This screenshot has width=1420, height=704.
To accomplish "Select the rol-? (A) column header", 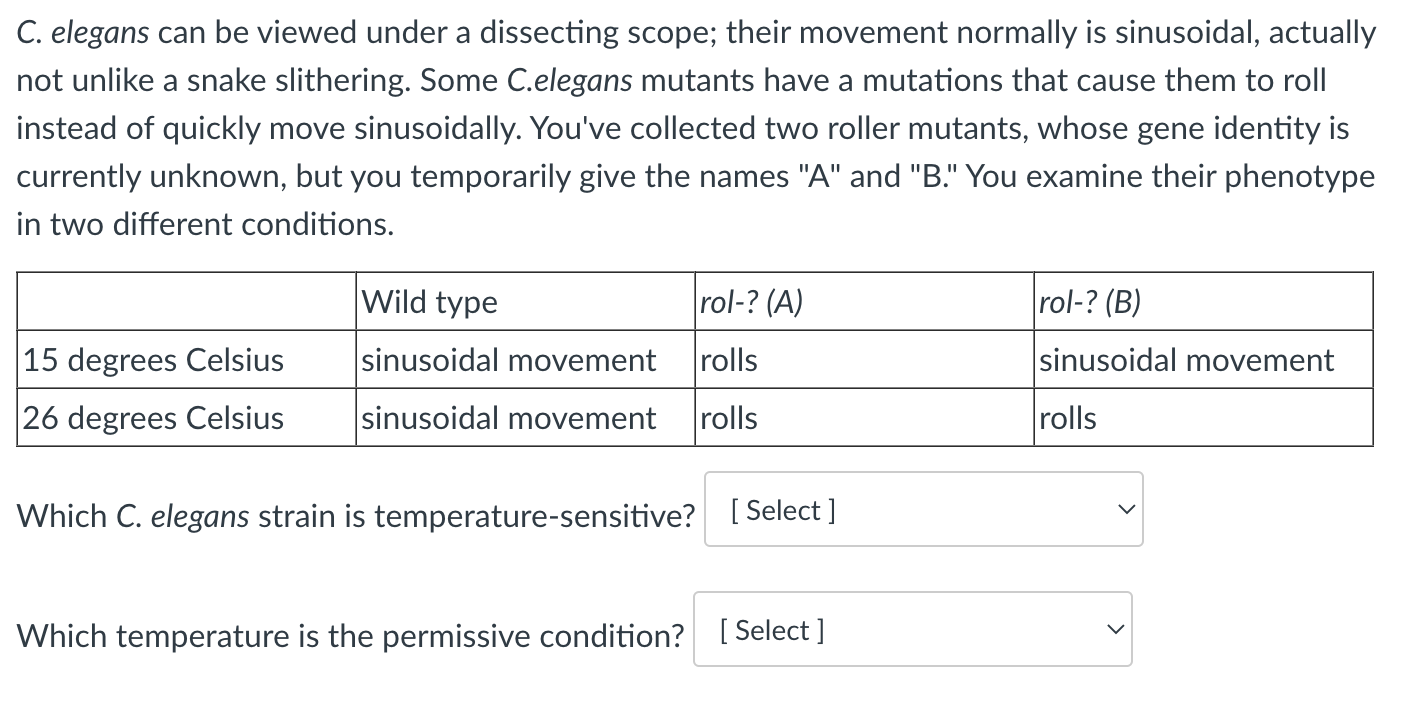I will (752, 301).
